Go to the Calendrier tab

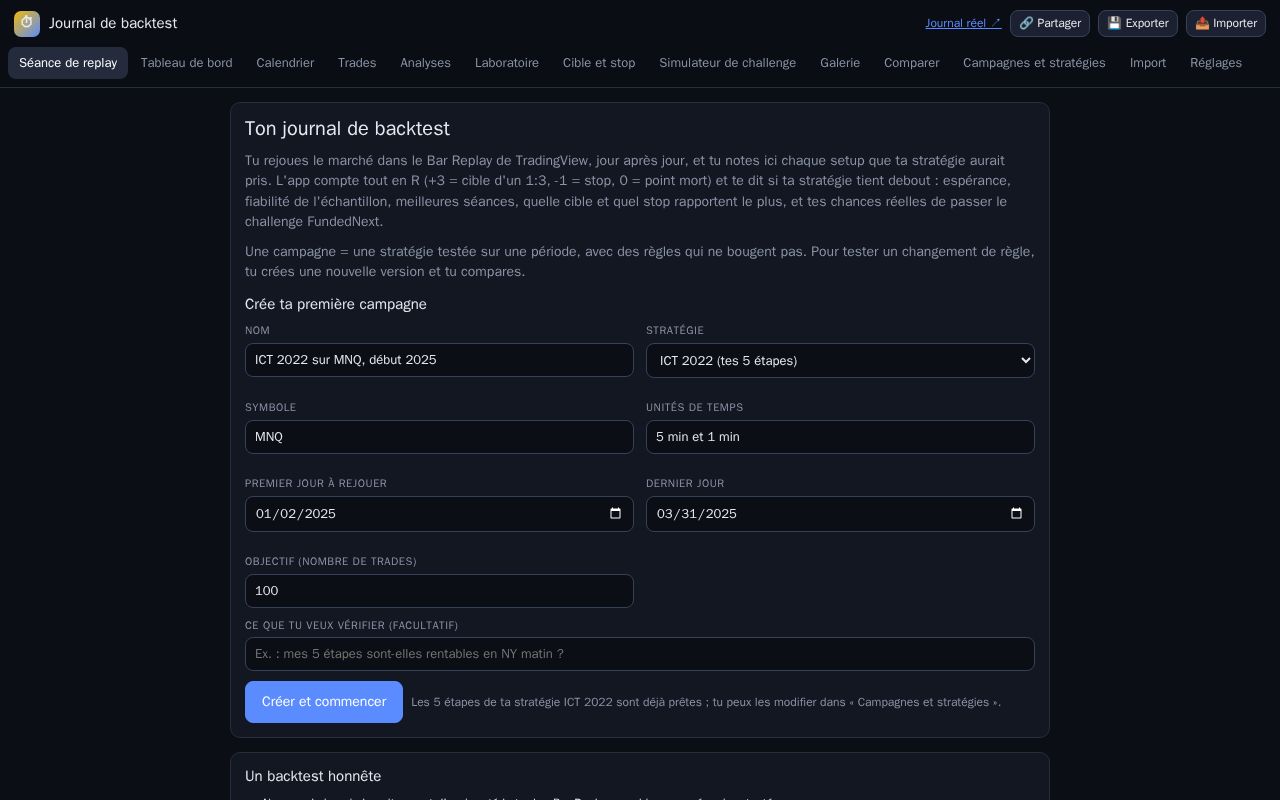285,63
